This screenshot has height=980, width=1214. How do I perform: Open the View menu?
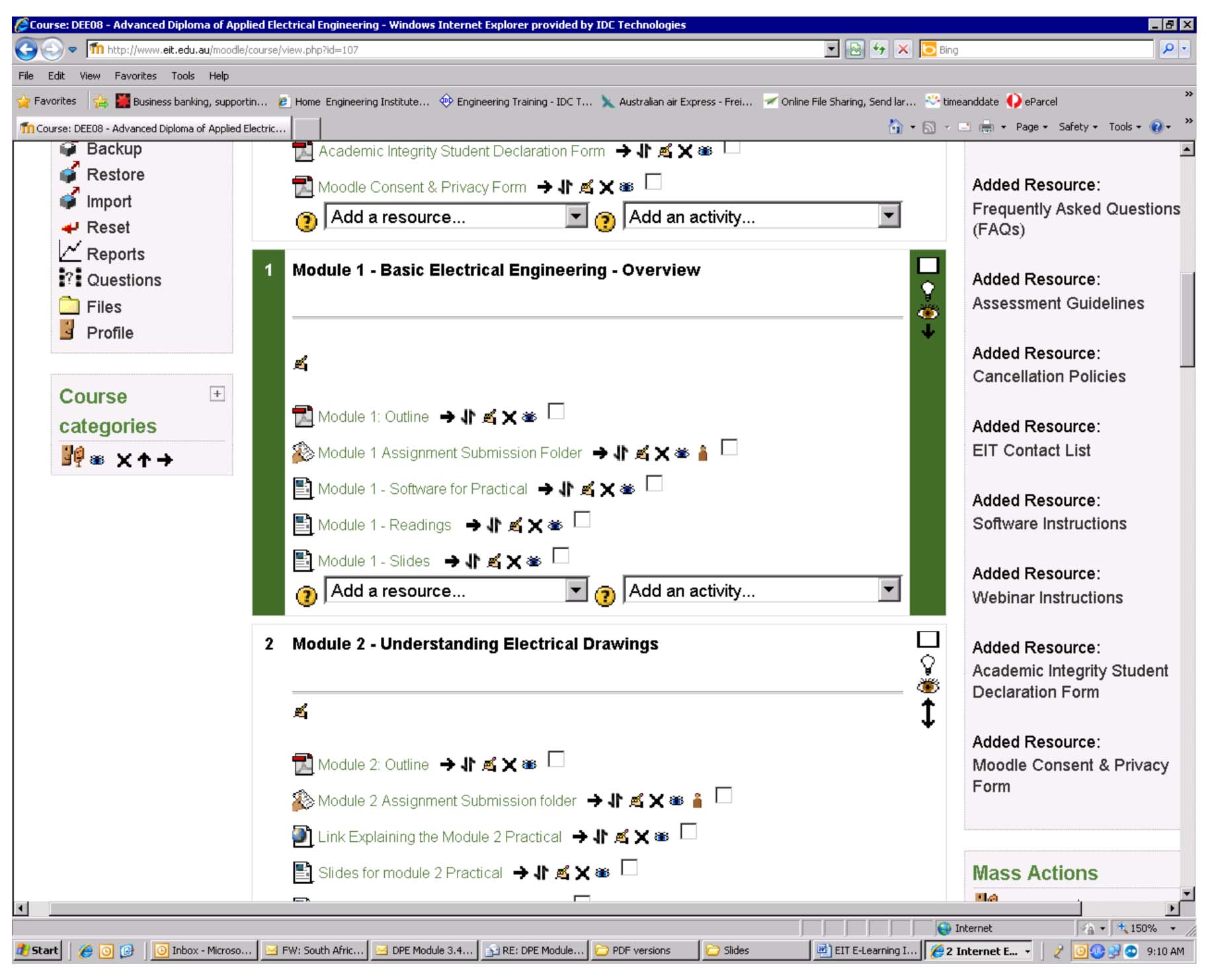[90, 76]
